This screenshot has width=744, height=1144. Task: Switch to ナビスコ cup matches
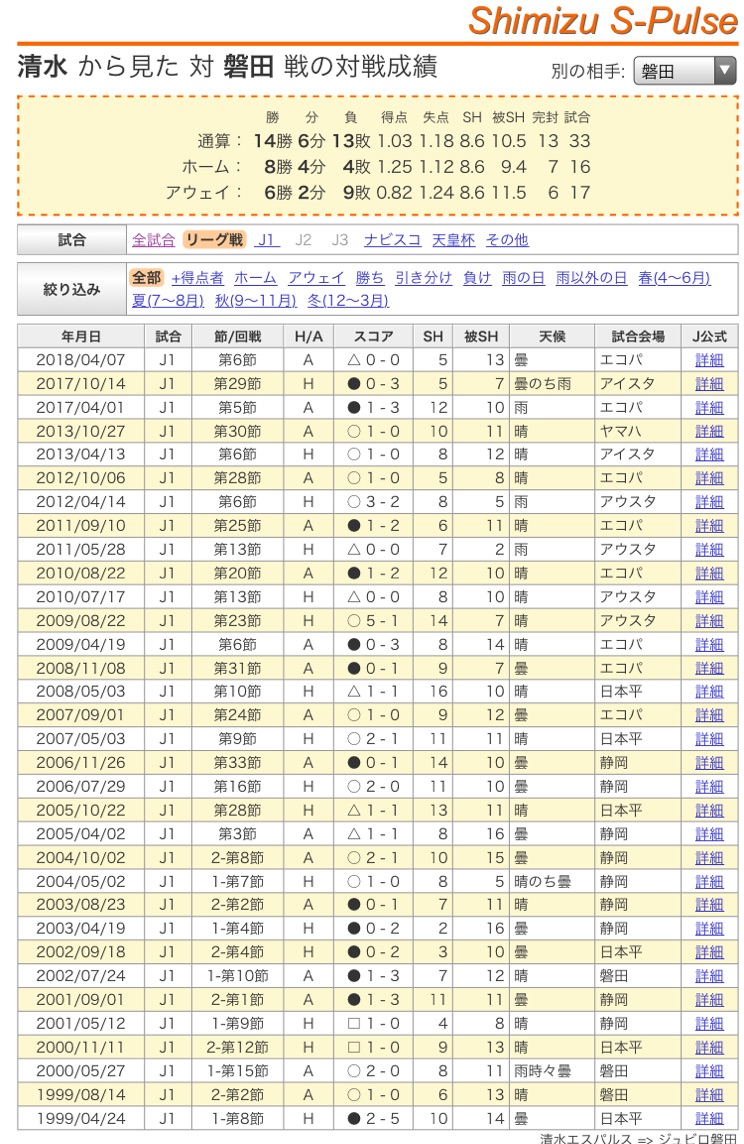(391, 240)
